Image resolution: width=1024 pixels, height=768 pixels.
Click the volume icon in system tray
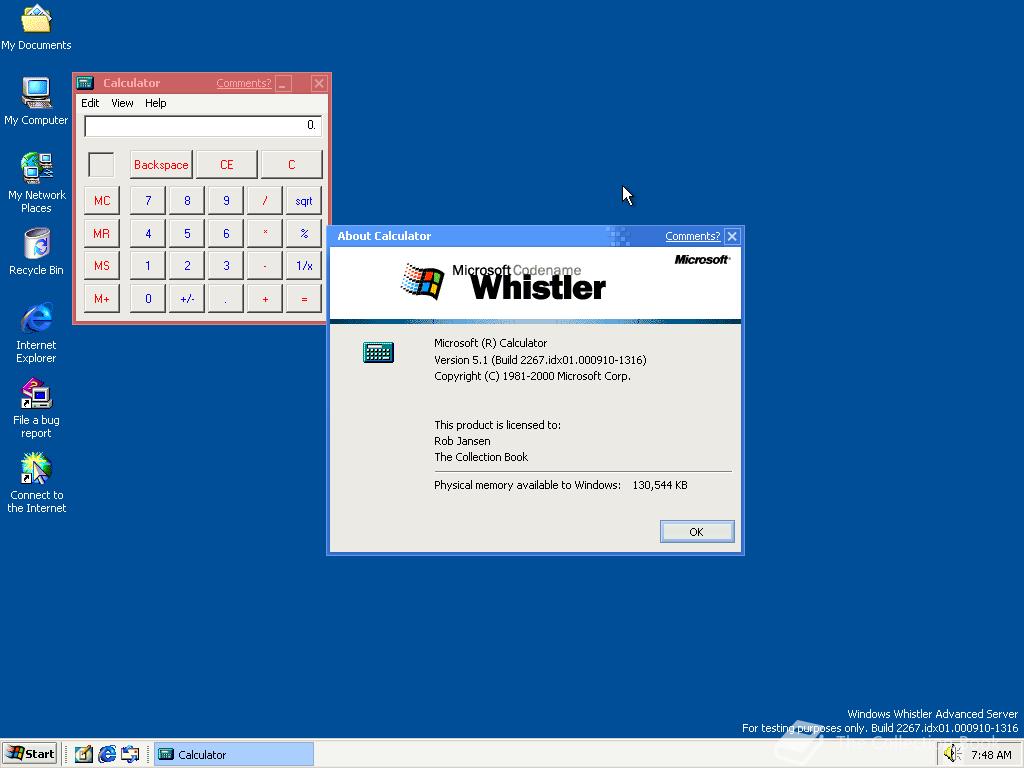[x=952, y=754]
